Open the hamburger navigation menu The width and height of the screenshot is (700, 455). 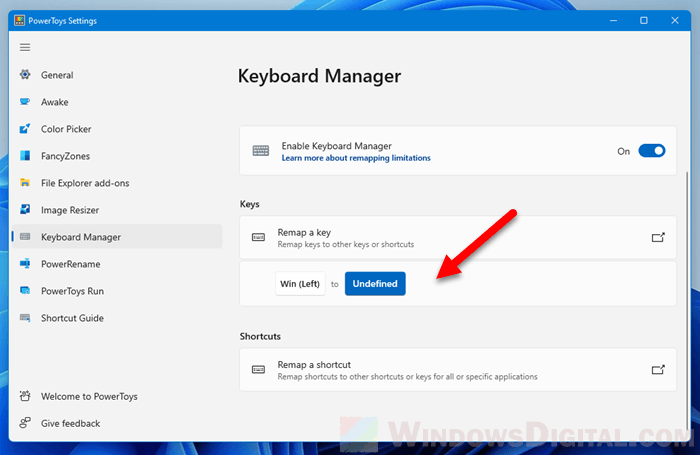pyautogui.click(x=25, y=47)
